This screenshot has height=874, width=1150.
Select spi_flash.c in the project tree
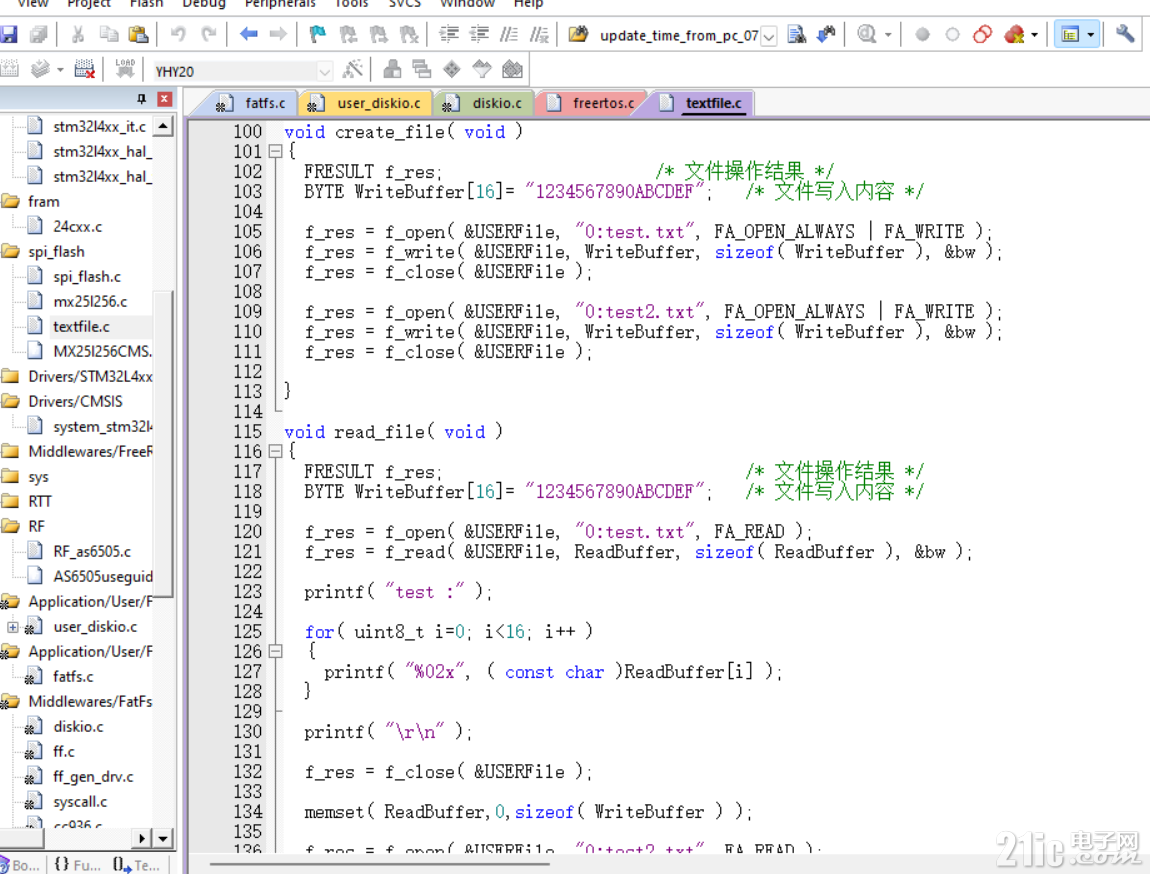click(x=87, y=276)
